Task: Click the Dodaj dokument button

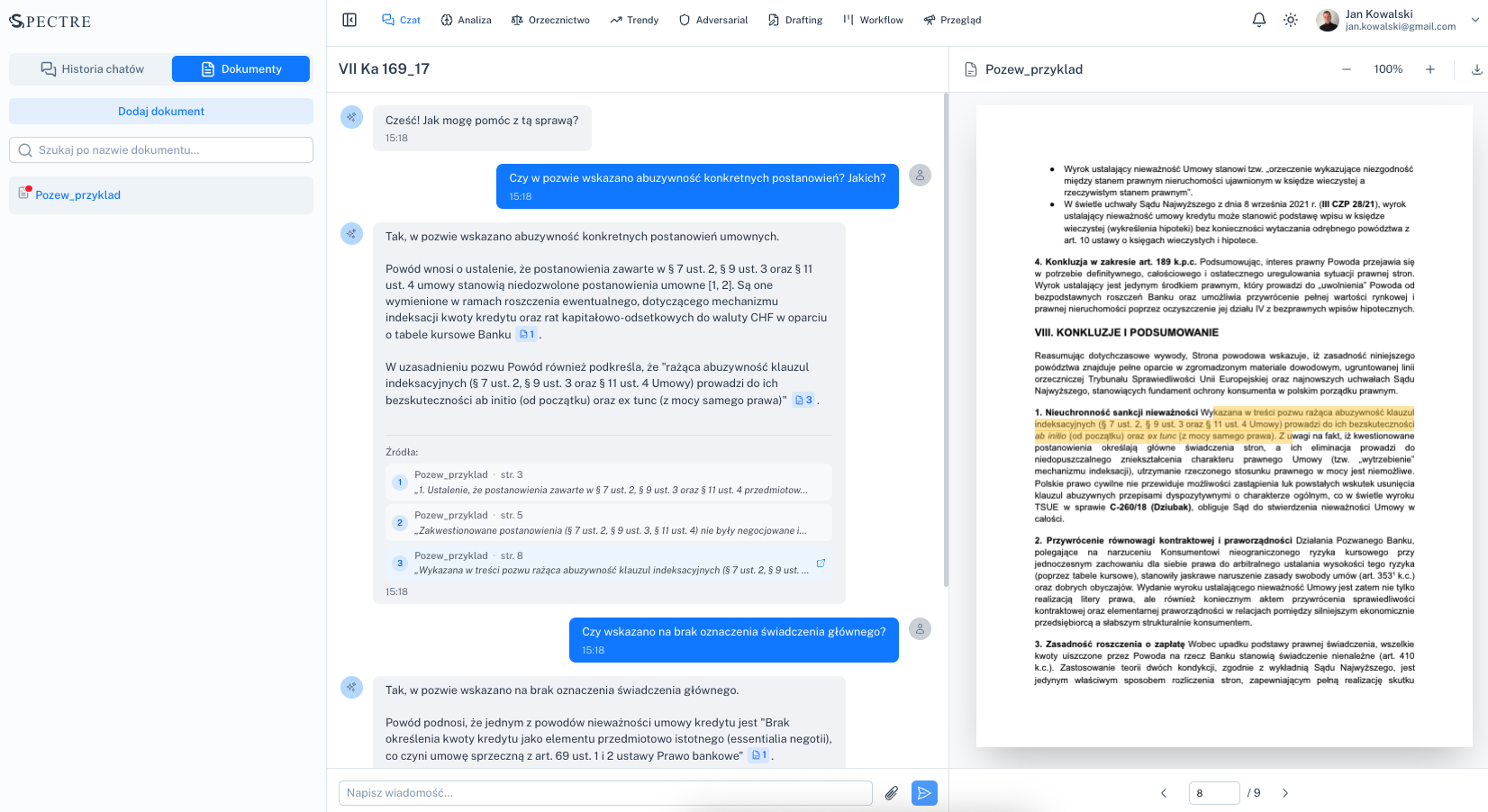Action: pyautogui.click(x=160, y=111)
